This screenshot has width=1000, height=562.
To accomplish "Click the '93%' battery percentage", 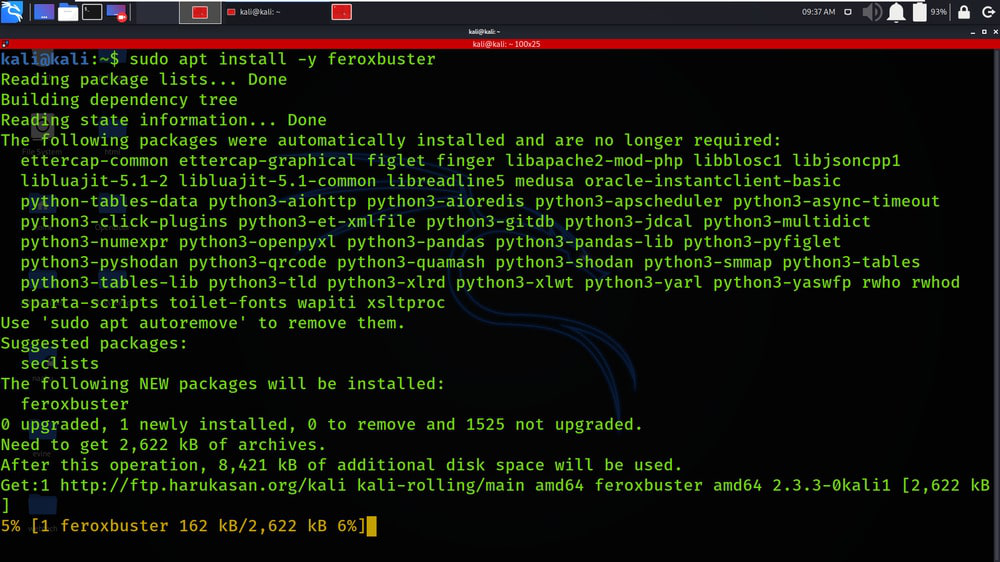I will pyautogui.click(x=939, y=11).
